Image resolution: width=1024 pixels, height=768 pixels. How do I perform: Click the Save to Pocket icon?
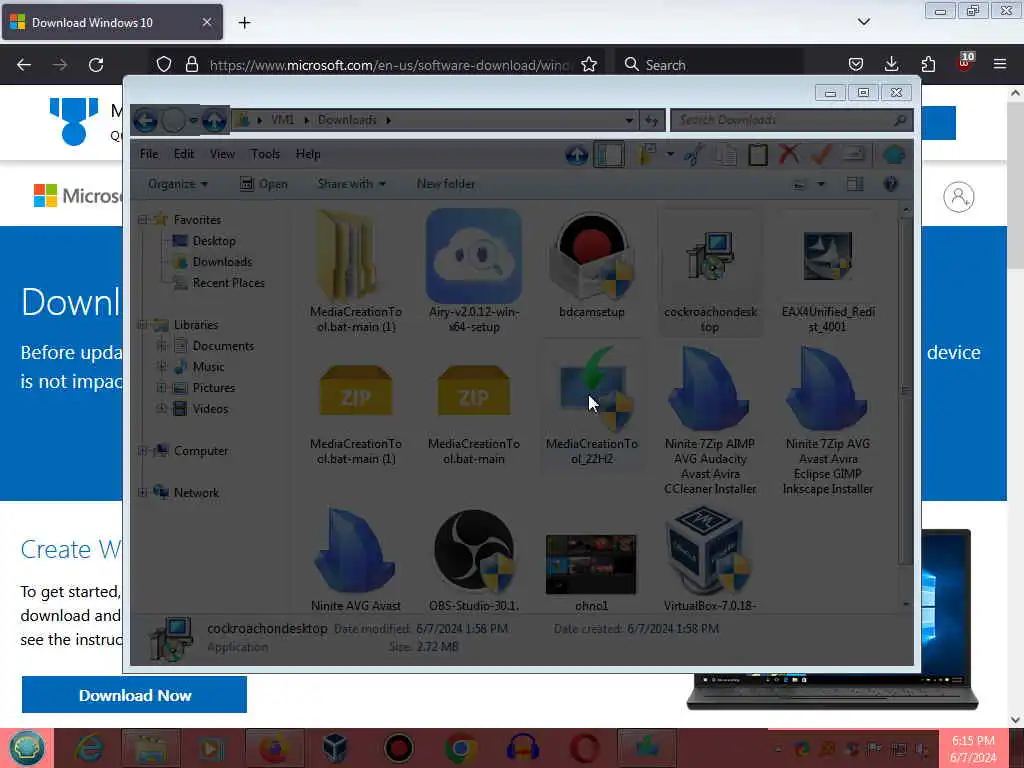click(x=856, y=64)
